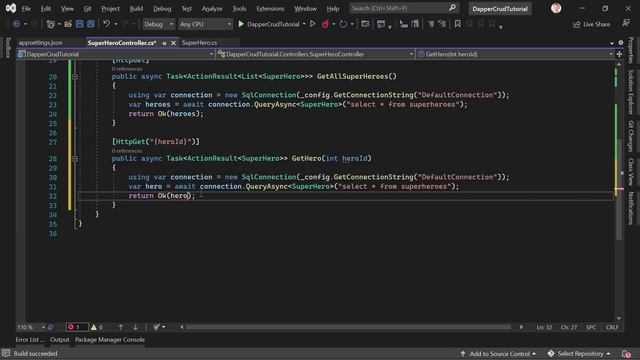Viewport: 640px width, 360px height.
Task: Switch to the appsettings.json tab
Action: (x=40, y=42)
